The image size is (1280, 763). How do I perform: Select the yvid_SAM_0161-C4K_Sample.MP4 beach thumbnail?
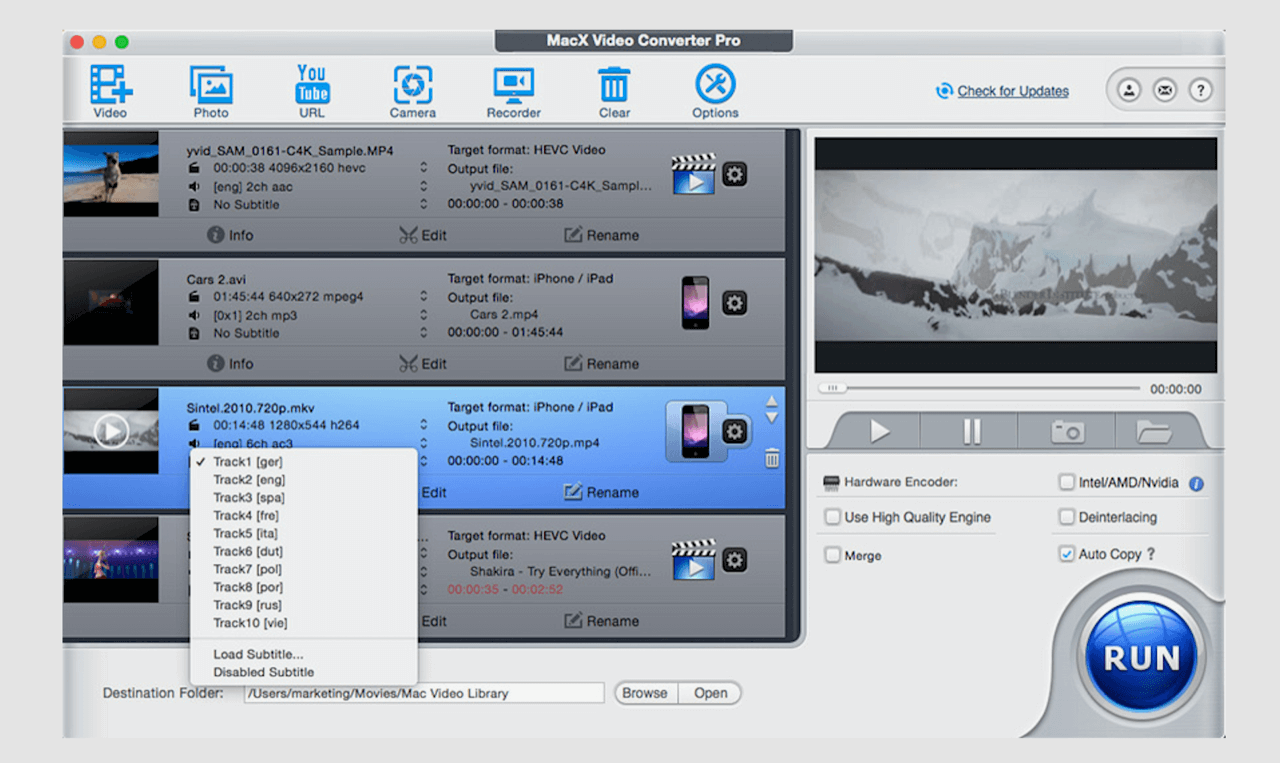click(x=111, y=174)
